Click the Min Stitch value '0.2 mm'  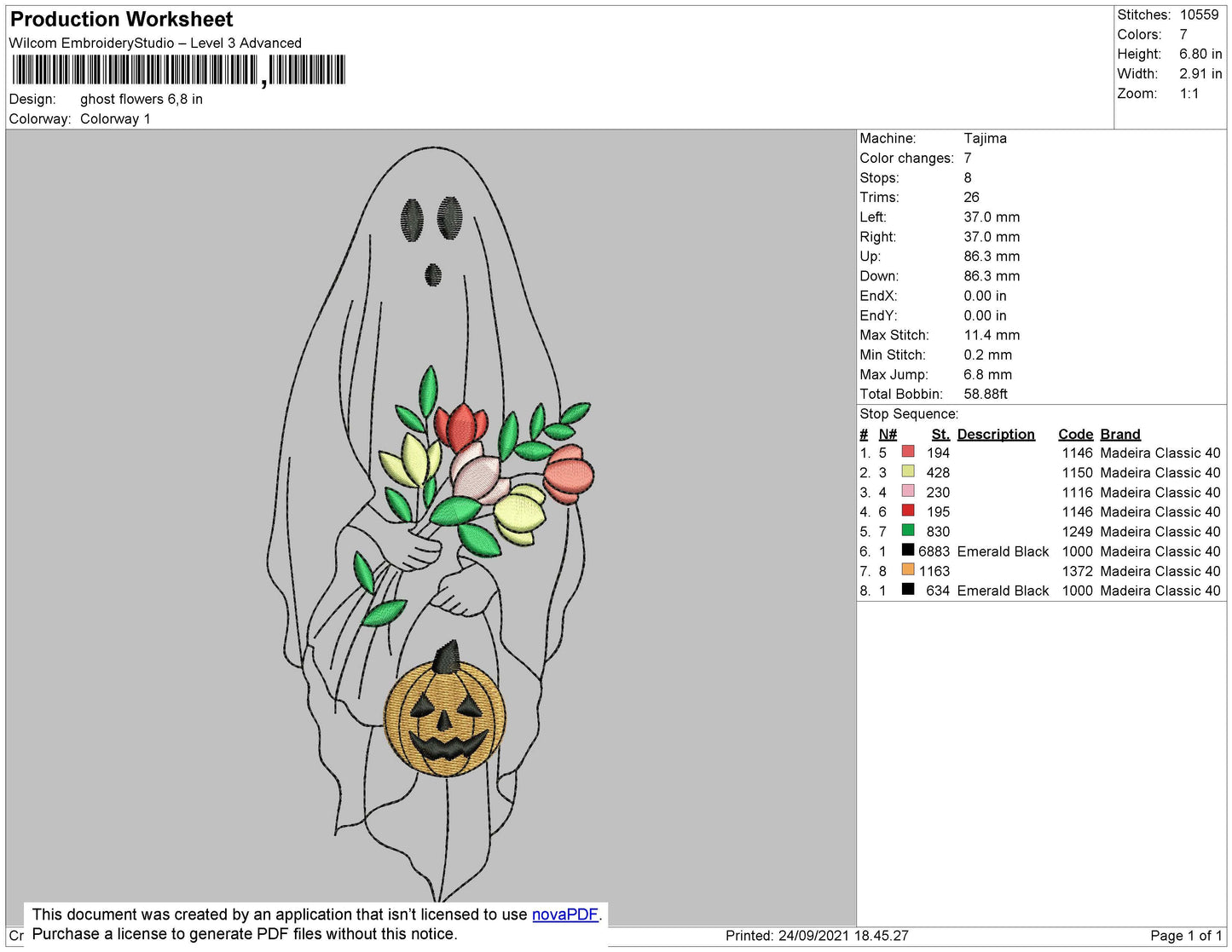(988, 355)
